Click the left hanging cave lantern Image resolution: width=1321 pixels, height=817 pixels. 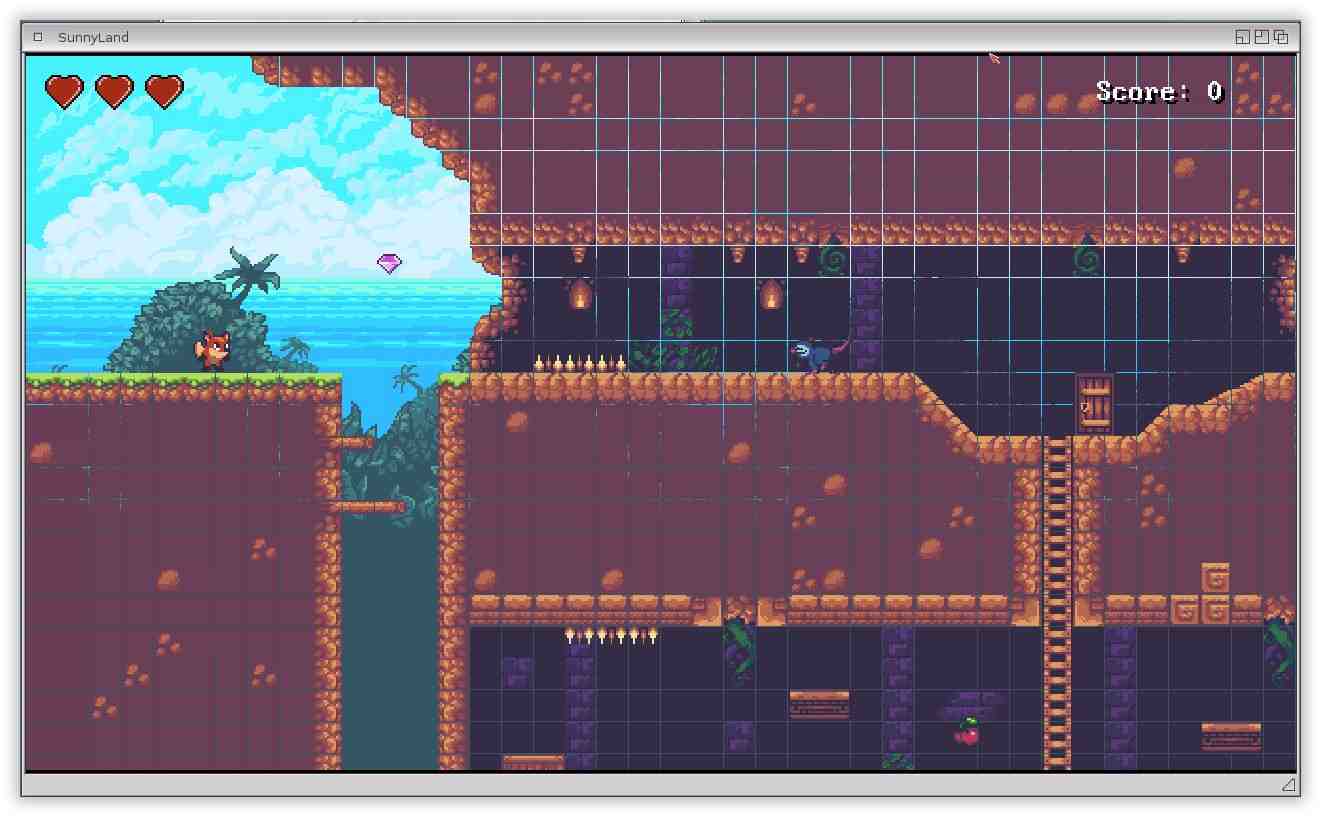[580, 294]
